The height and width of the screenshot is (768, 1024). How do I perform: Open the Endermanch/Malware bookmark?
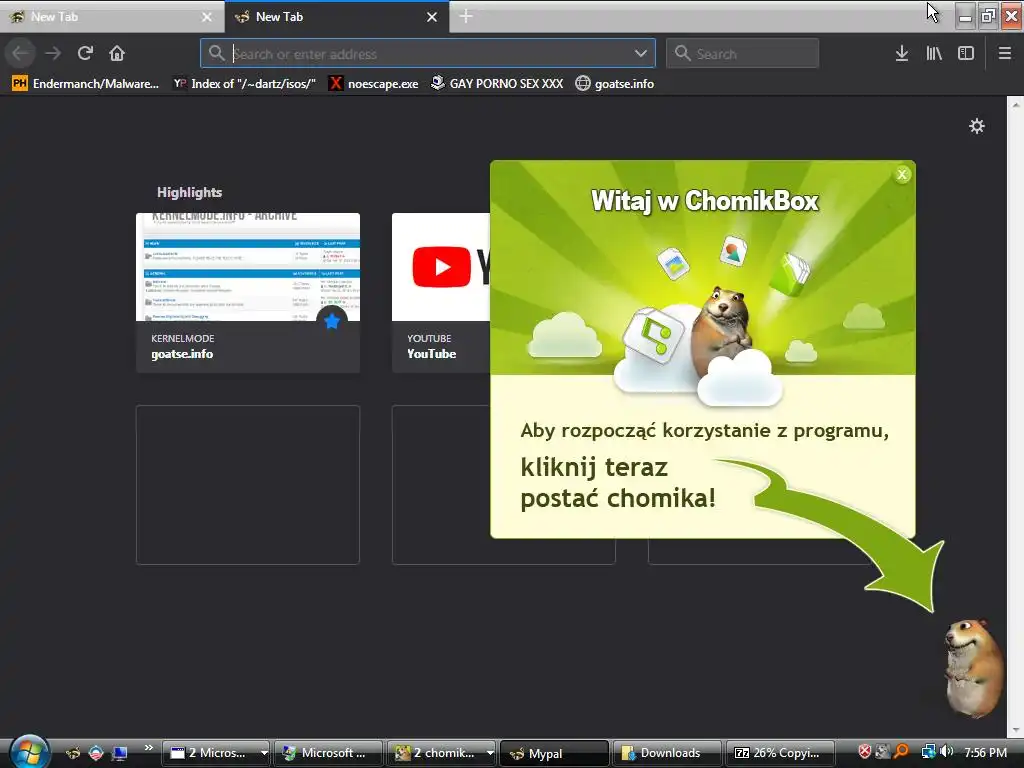pyautogui.click(x=86, y=84)
